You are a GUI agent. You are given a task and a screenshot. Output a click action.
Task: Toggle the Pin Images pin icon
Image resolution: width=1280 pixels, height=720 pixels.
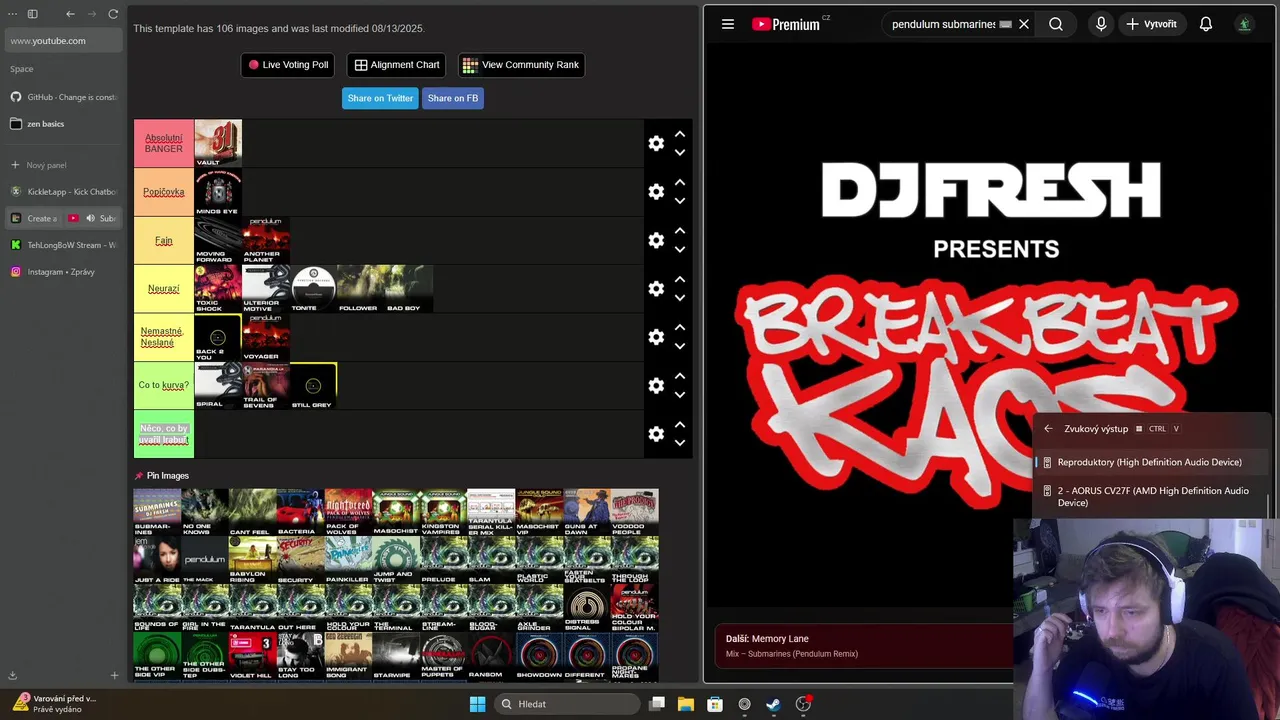(139, 476)
